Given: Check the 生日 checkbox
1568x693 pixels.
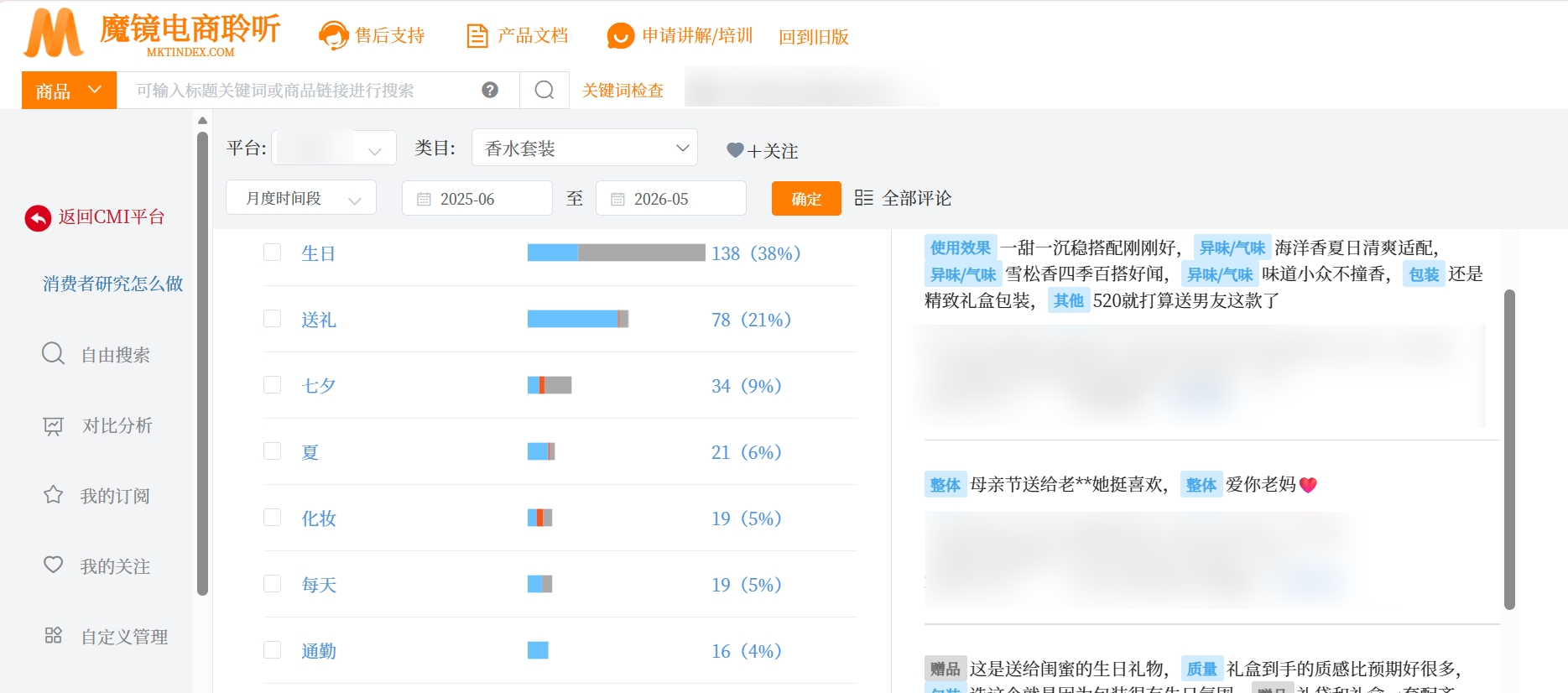Looking at the screenshot, I should pyautogui.click(x=272, y=253).
